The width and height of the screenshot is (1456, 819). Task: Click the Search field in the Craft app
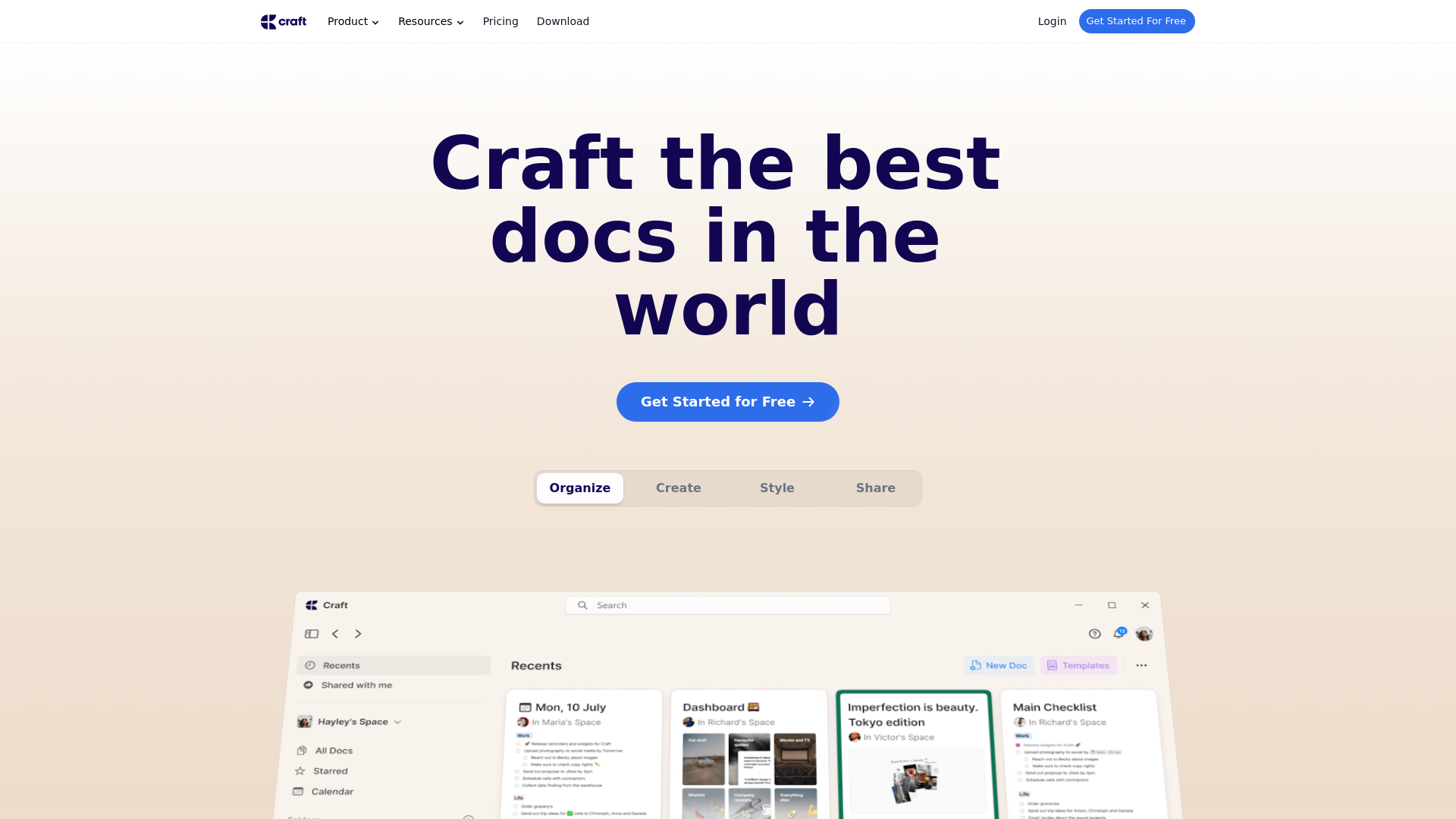[x=728, y=605]
